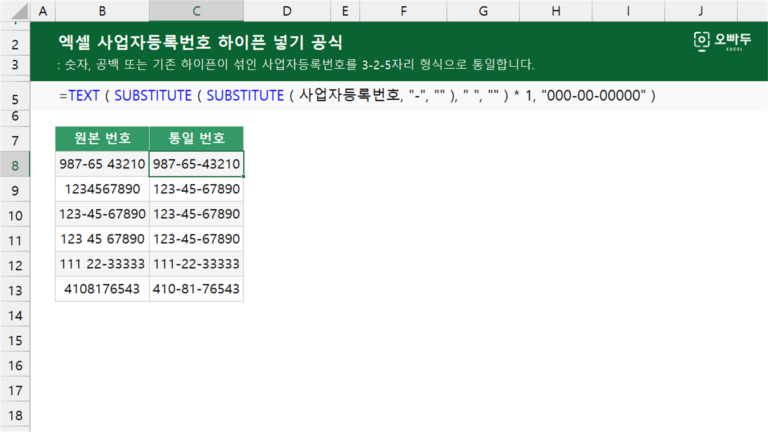The height and width of the screenshot is (432, 768).
Task: Click the TEXT SUBSTITUTE formula line
Action: pyautogui.click(x=357, y=95)
